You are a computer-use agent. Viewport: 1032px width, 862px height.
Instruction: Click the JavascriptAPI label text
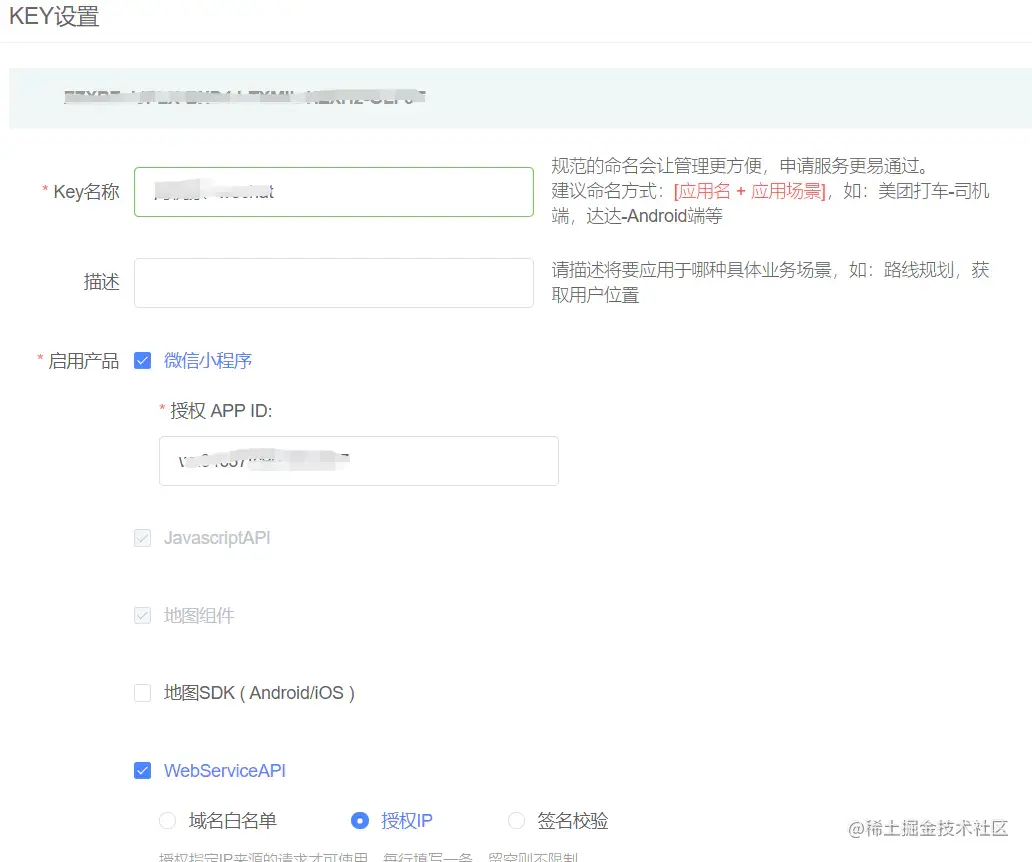tap(217, 538)
